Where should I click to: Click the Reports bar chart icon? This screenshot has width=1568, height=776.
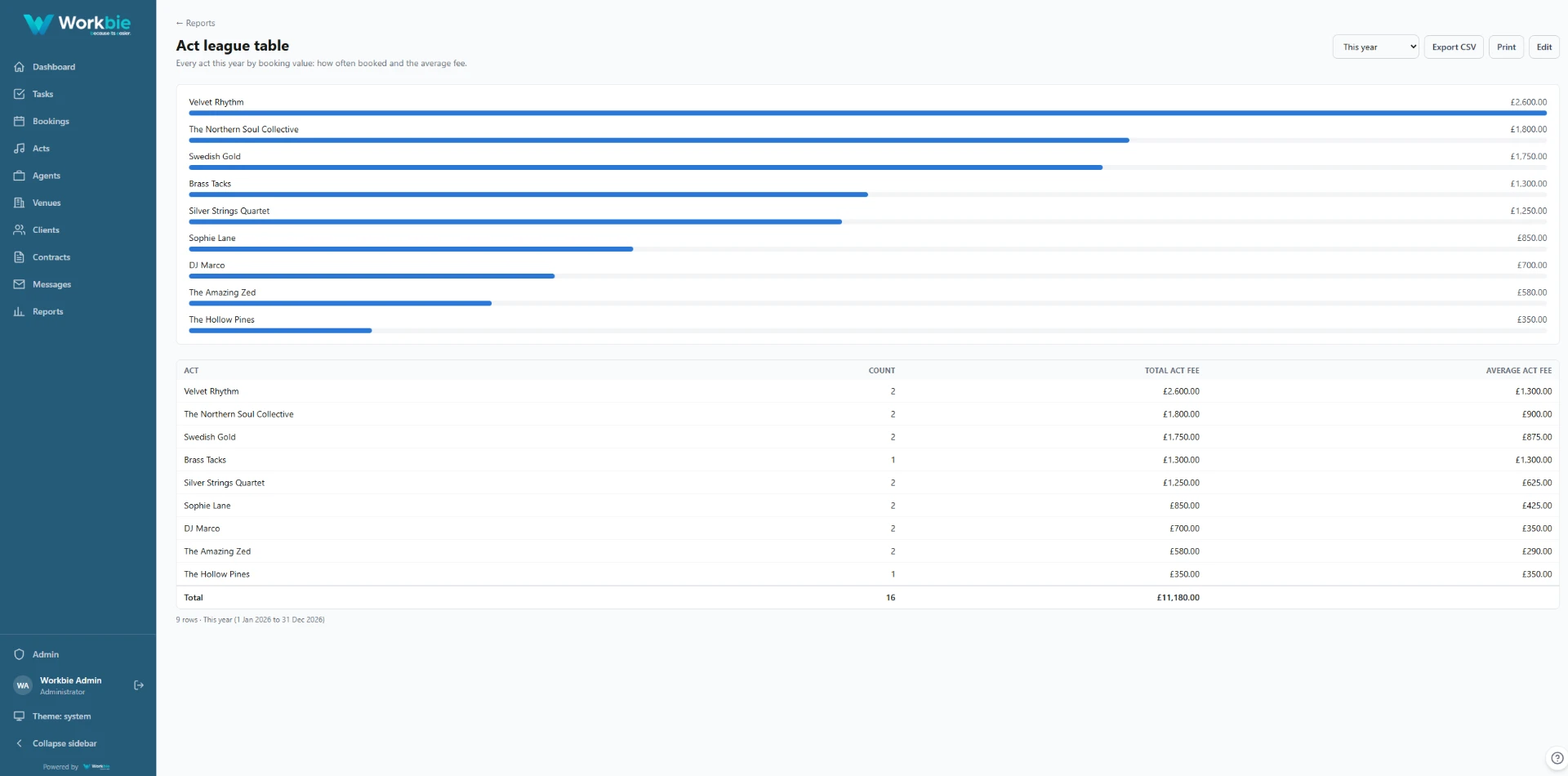pyautogui.click(x=20, y=312)
